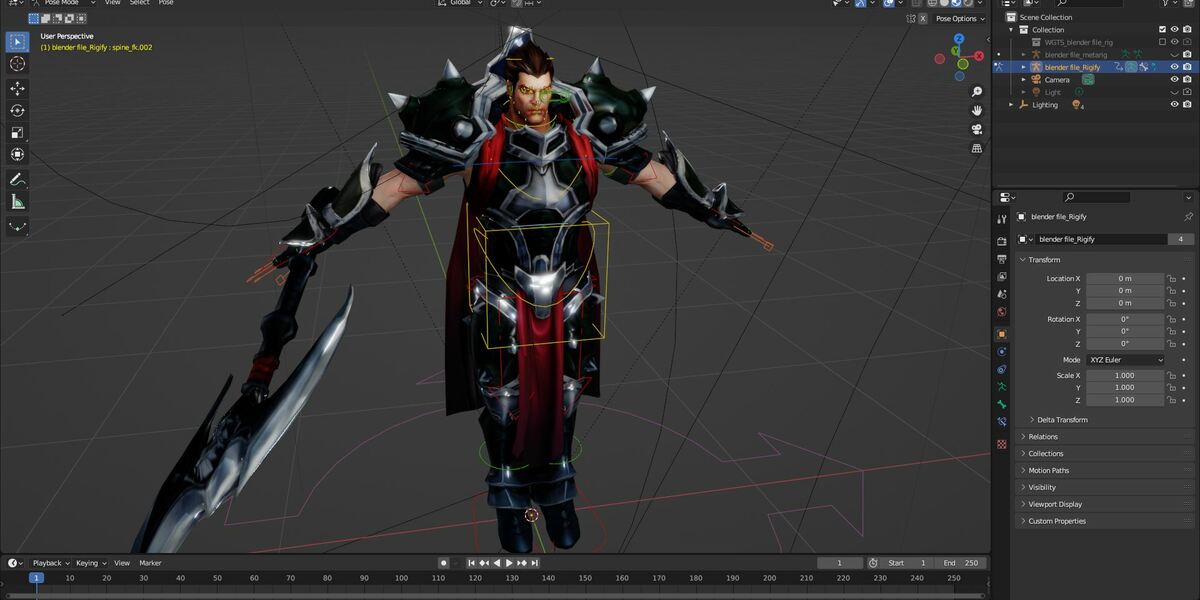Toggle Lighting collection visibility eye
This screenshot has width=1200, height=600.
pos(1175,105)
